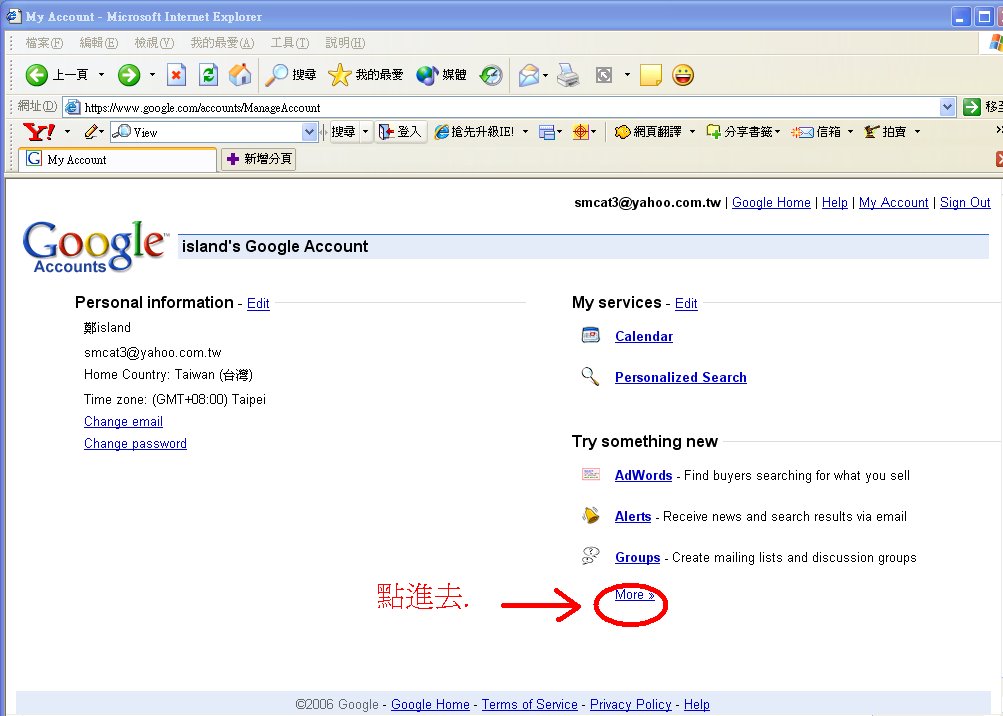This screenshot has width=1003, height=716.
Task: Open the 信箱 dropdown arrow
Action: (x=850, y=132)
